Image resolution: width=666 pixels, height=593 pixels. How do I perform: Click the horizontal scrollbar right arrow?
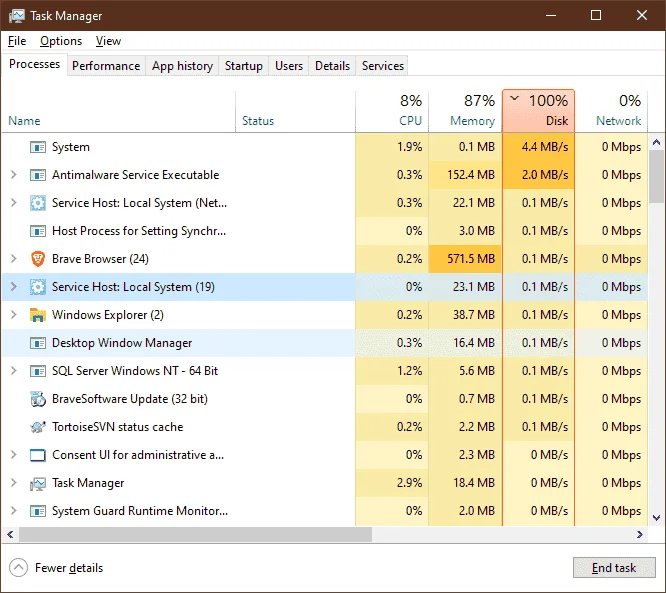[x=640, y=534]
